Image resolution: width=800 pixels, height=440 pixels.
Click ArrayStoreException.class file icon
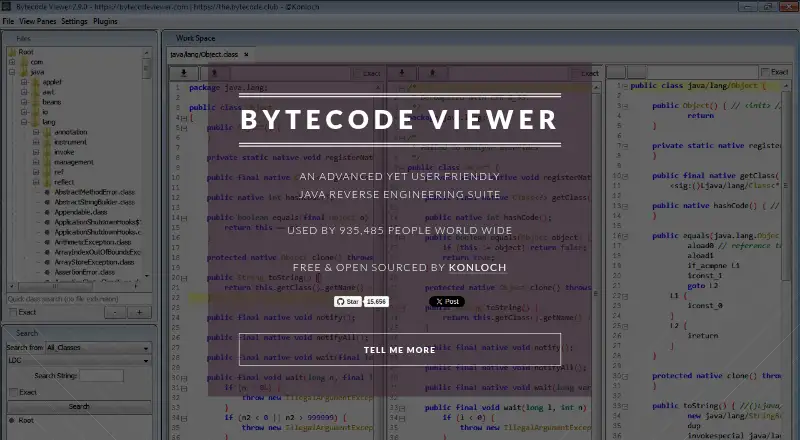tap(47, 262)
